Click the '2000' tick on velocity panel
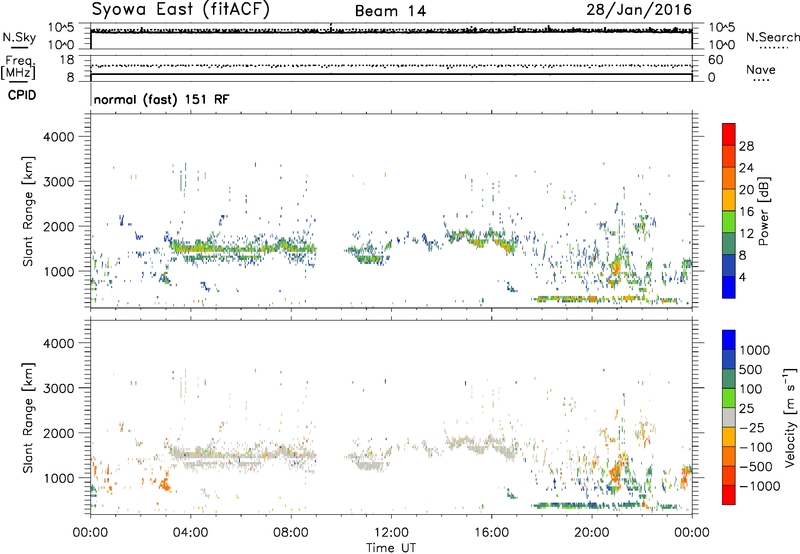This screenshot has width=800, height=554. coord(59,433)
